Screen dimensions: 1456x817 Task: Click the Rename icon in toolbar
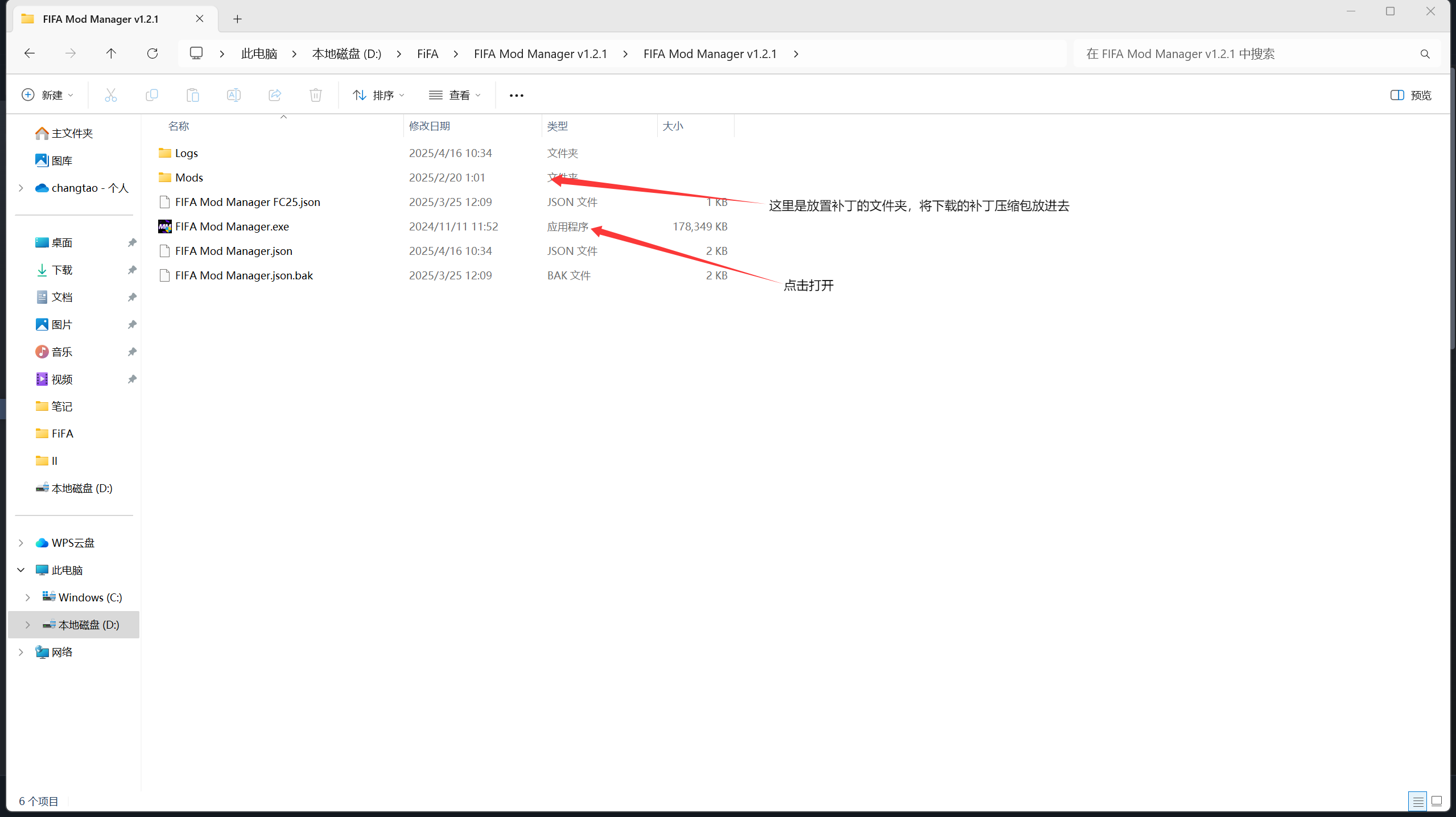click(x=234, y=95)
